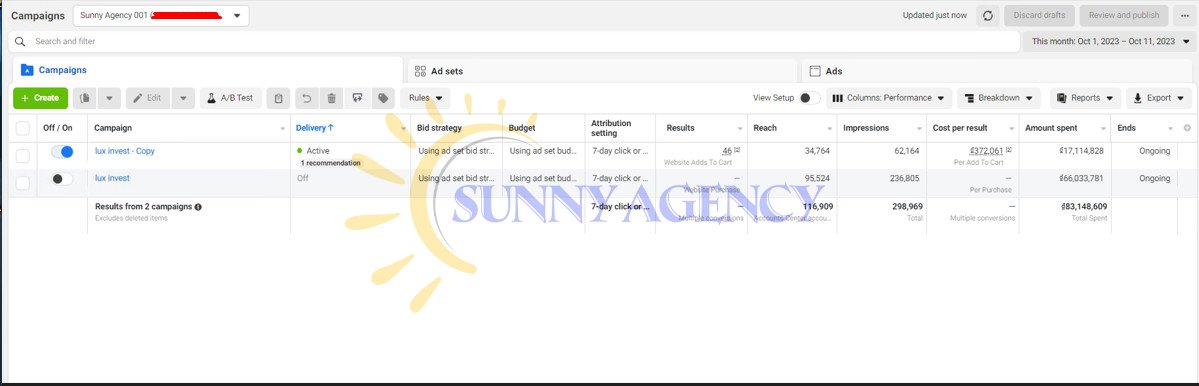Screen dimensions: 1199x386
Task: Open the Reports dropdown
Action: pos(1086,98)
